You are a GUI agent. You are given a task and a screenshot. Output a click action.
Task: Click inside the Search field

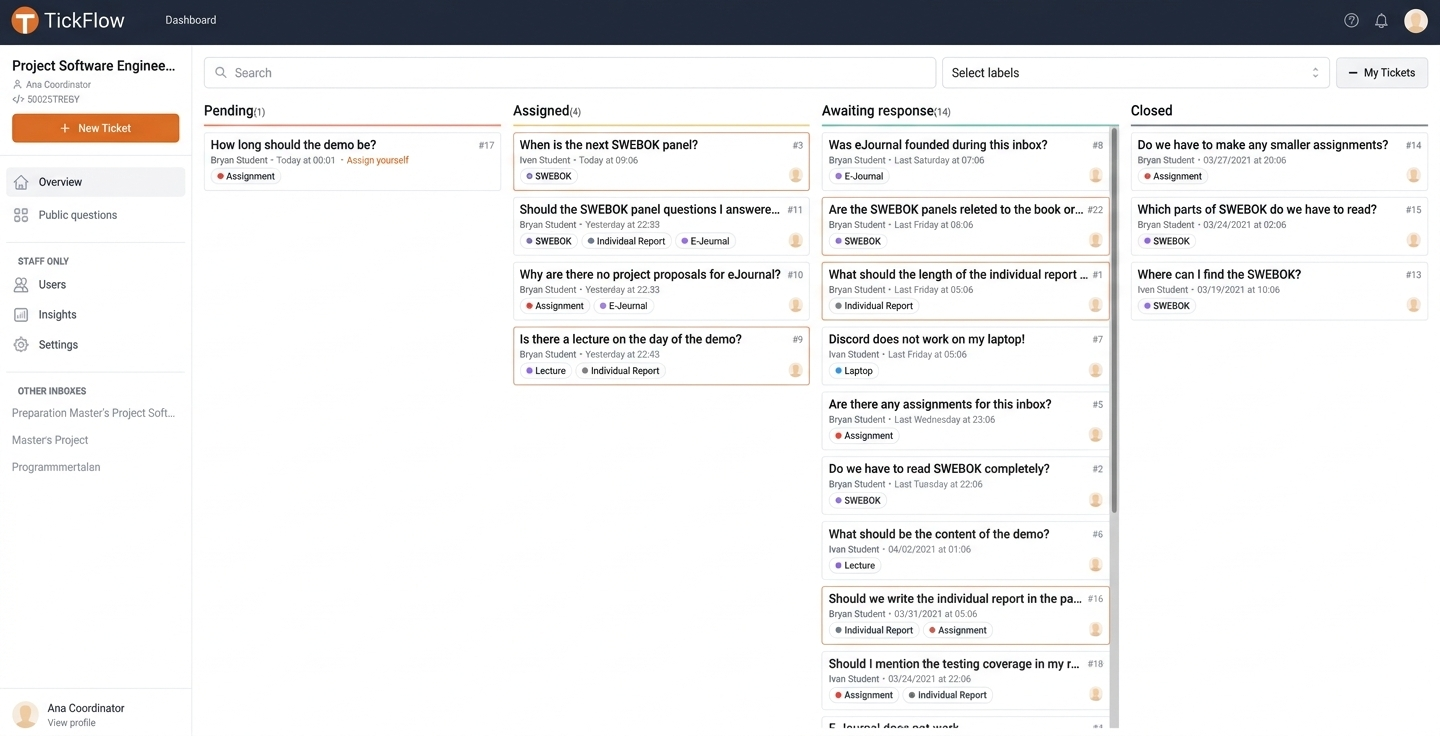570,70
